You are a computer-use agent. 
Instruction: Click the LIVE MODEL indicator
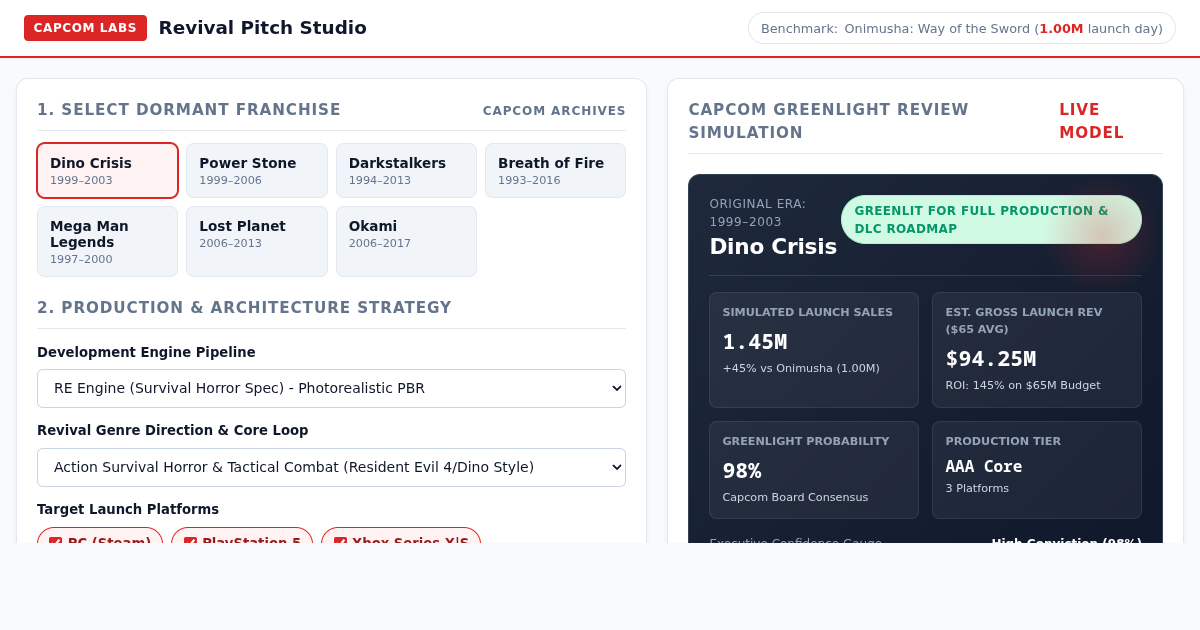pos(1091,121)
